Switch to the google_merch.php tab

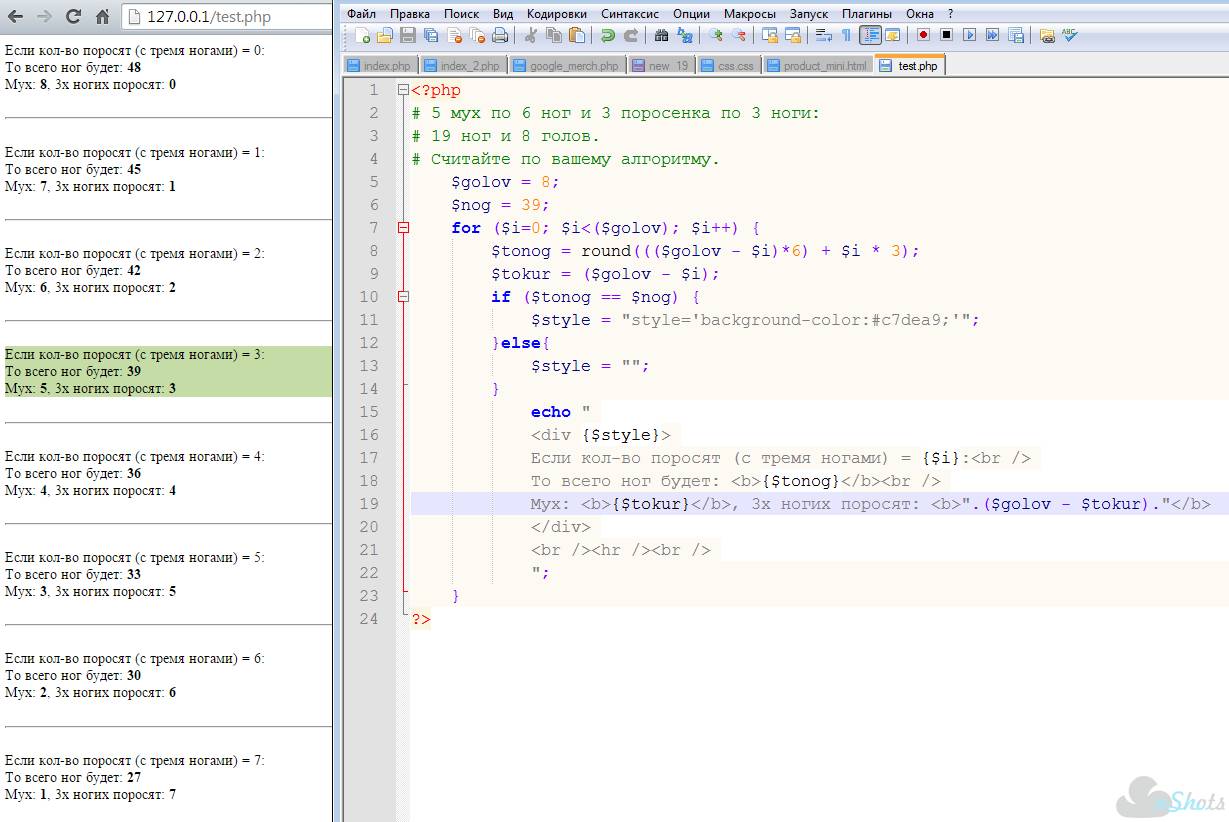tap(567, 65)
